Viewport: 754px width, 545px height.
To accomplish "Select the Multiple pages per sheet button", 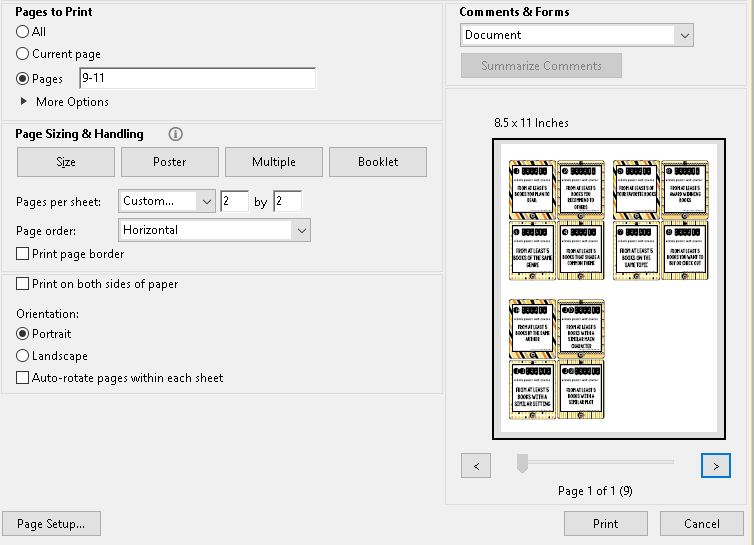I will (274, 162).
